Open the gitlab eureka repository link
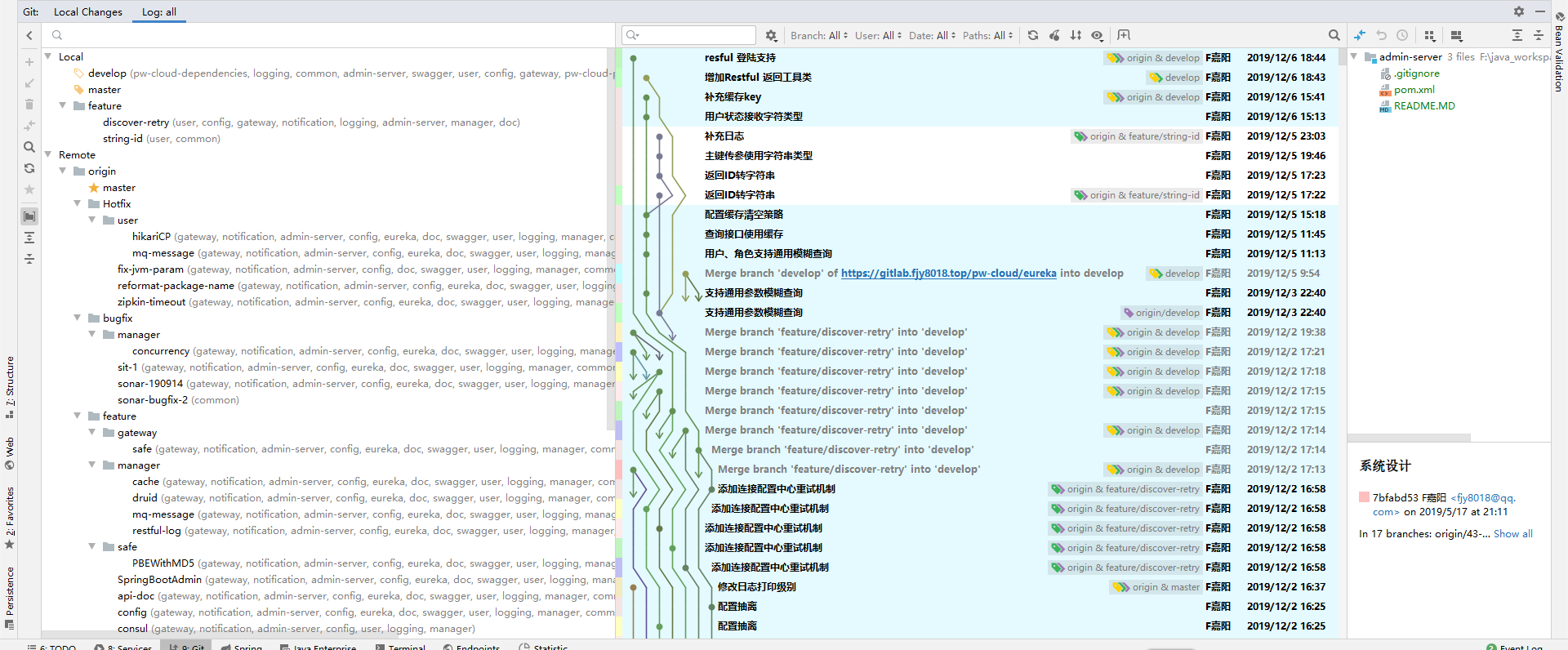This screenshot has width=1568, height=650. [948, 274]
